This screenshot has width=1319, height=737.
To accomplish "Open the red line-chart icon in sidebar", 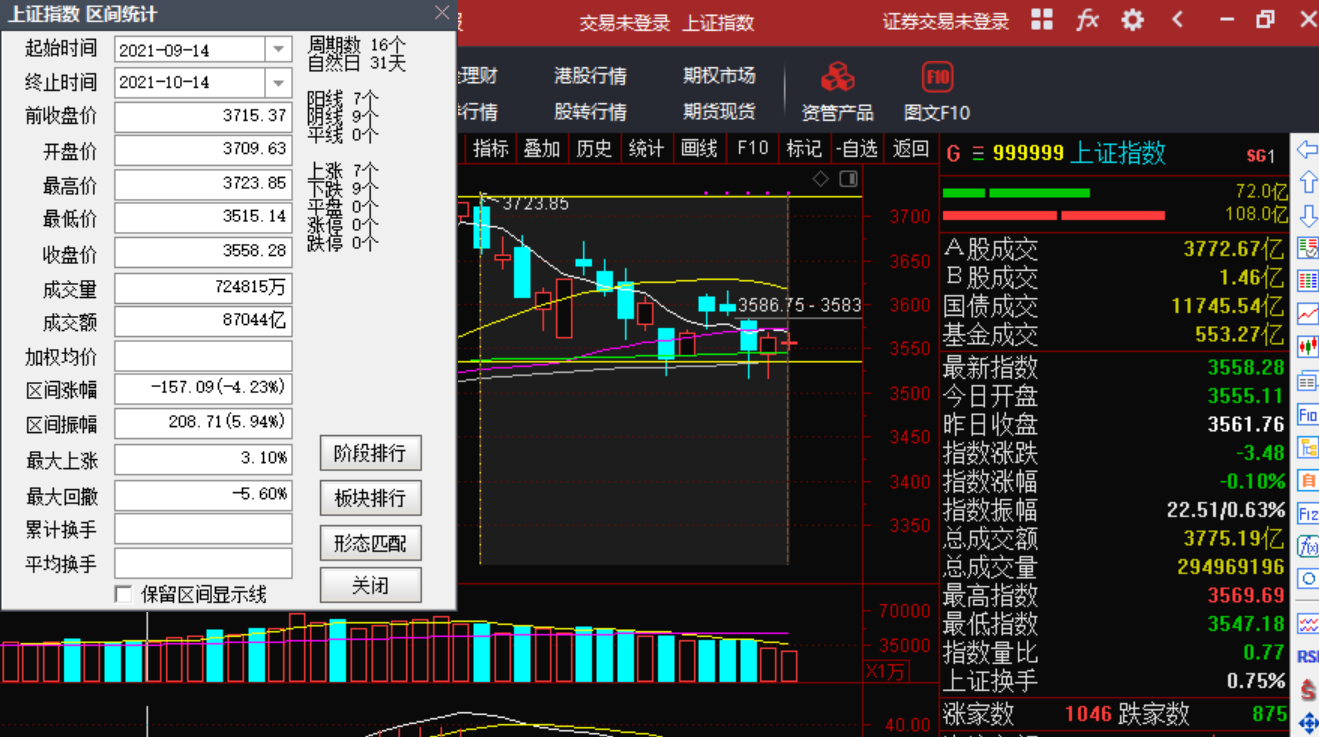I will coord(1307,314).
